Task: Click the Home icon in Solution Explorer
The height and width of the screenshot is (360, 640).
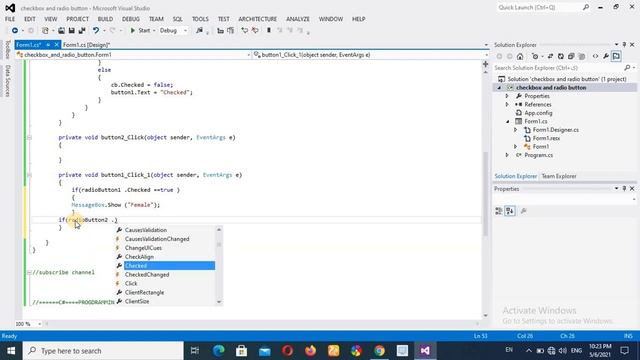Action: [520, 56]
